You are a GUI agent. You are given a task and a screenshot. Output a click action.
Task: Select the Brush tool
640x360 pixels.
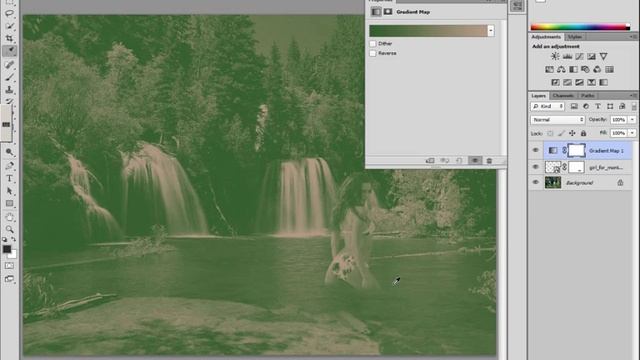(9, 77)
